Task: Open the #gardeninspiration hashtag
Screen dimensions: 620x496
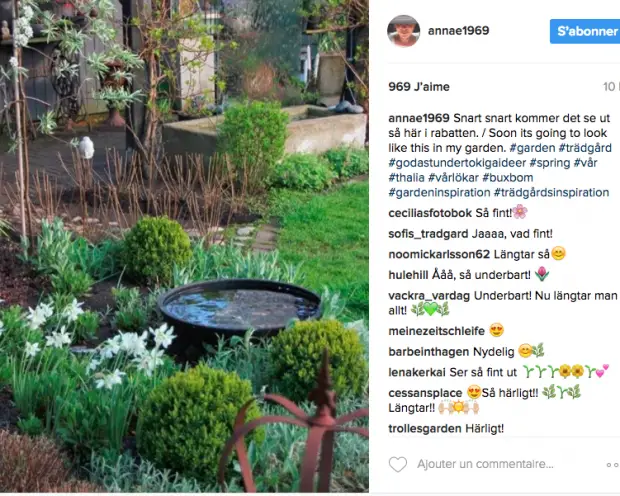Action: point(439,193)
